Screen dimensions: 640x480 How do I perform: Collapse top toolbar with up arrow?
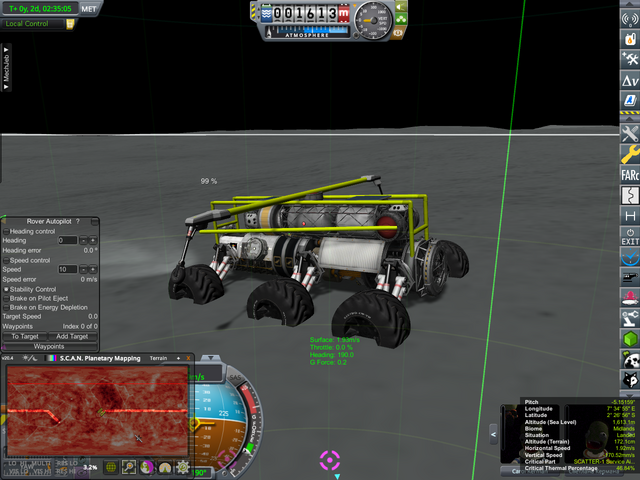[630, 4]
